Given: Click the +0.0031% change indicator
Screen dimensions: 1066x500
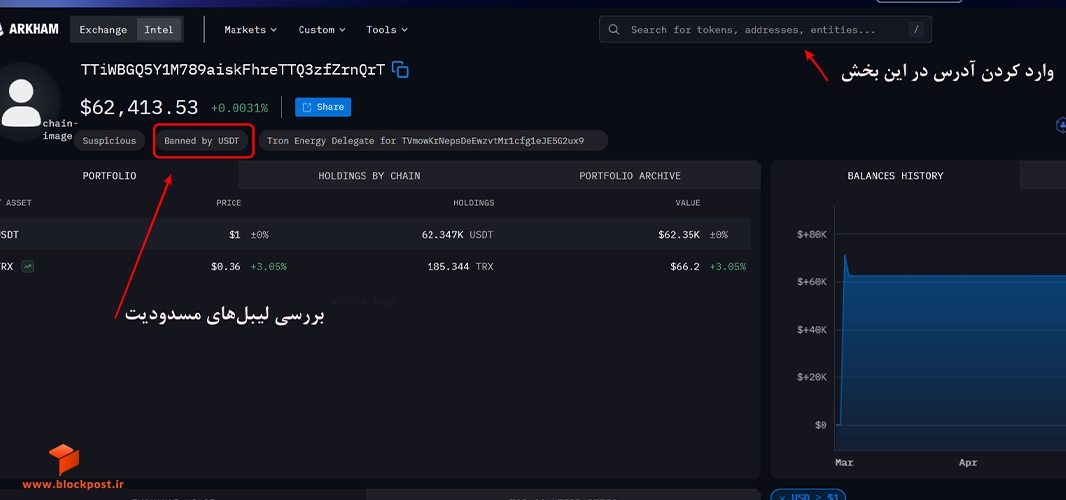Looking at the screenshot, I should (x=239, y=108).
